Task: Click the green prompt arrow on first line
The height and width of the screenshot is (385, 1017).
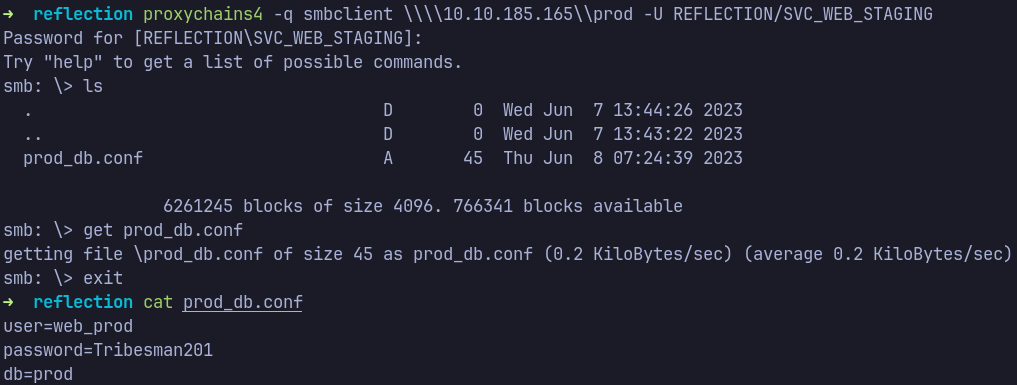Action: (x=8, y=14)
